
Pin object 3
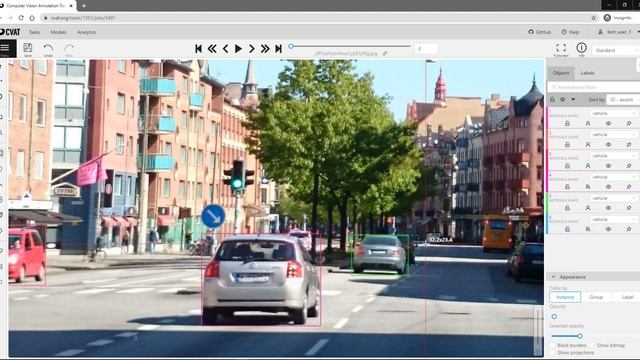click(x=629, y=166)
